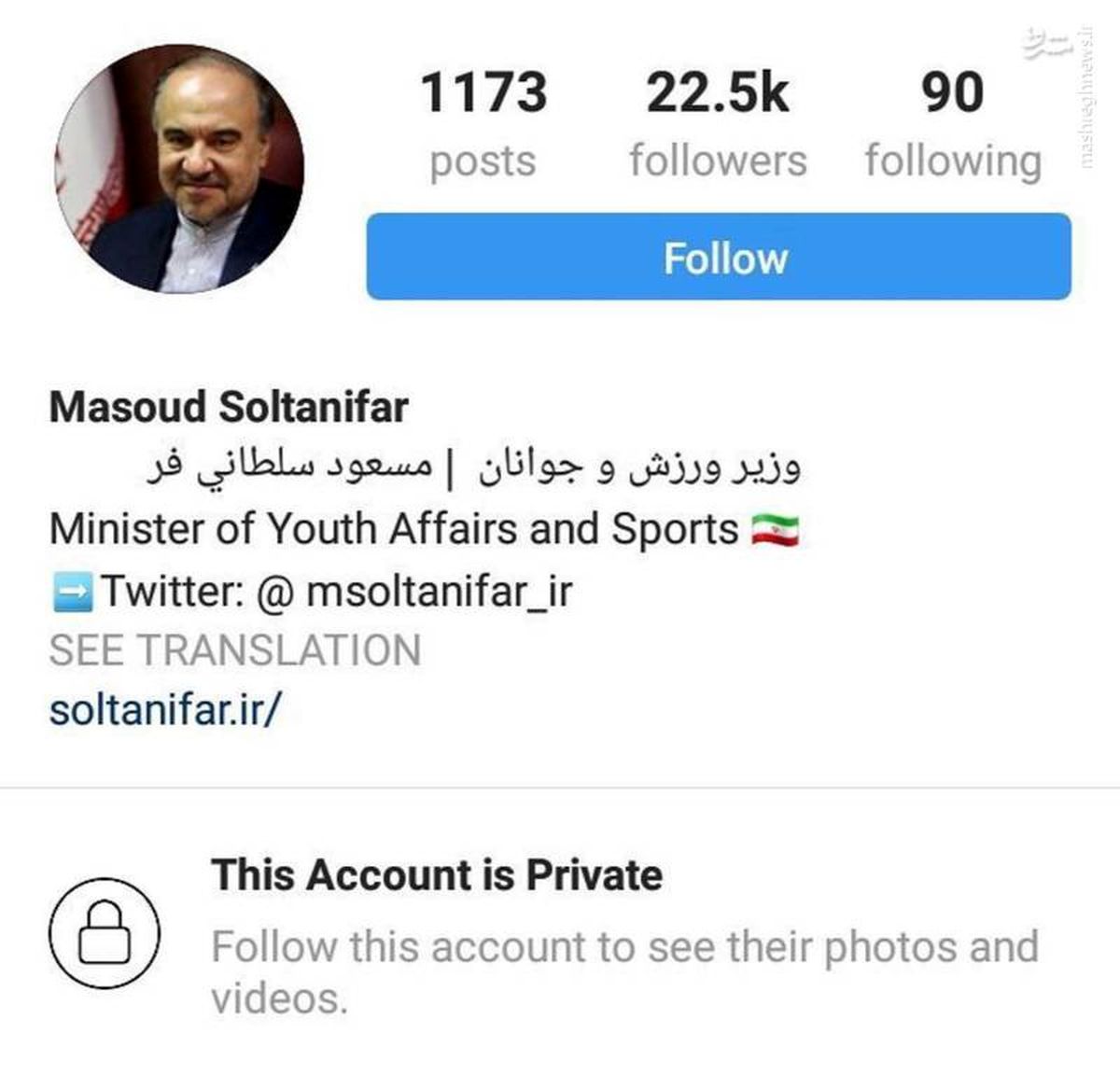Viewport: 1120px width, 1075px height.
Task: Click This Account is Private heading
Action: (437, 875)
